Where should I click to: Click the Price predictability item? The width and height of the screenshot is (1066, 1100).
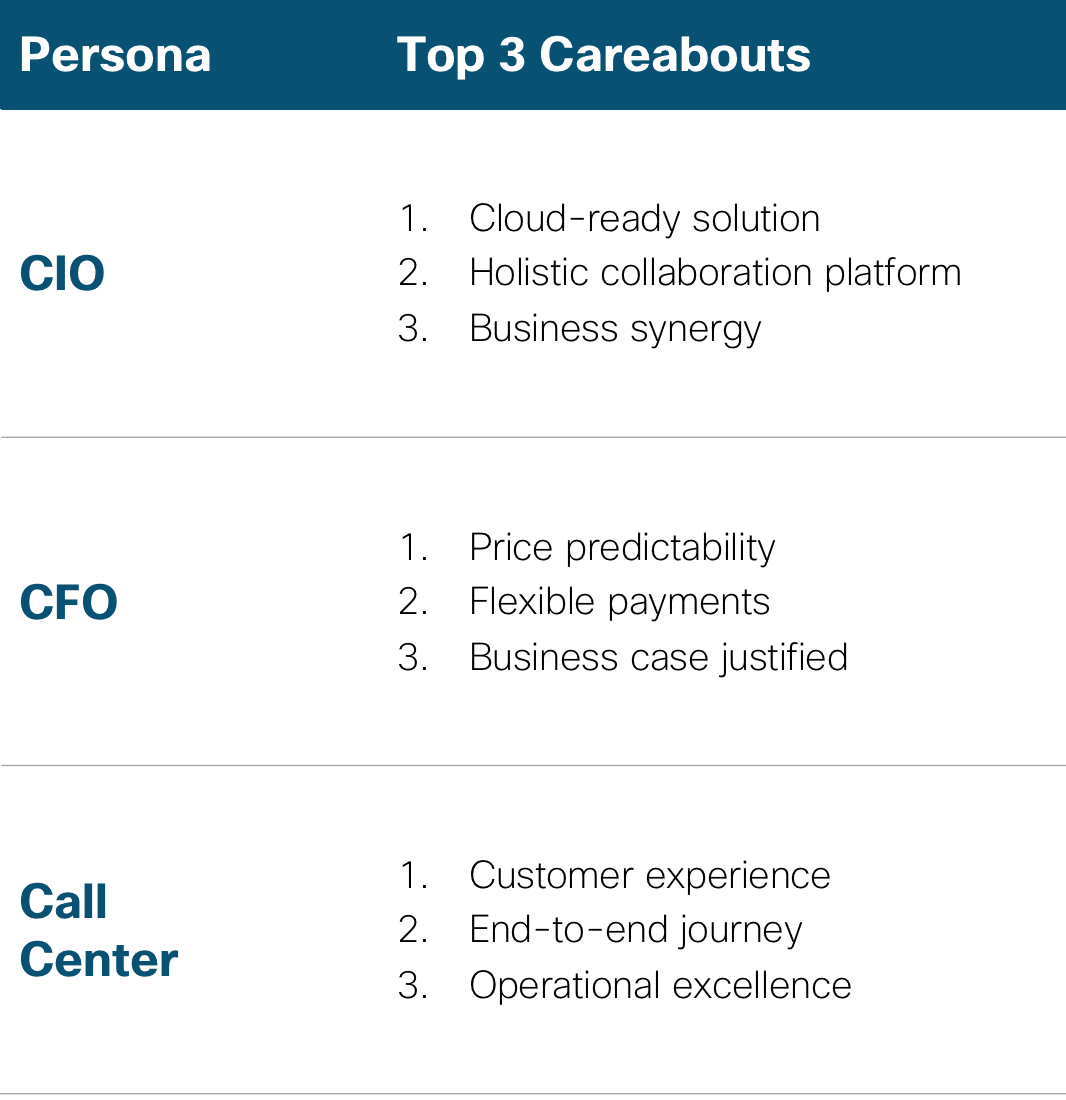(x=622, y=547)
